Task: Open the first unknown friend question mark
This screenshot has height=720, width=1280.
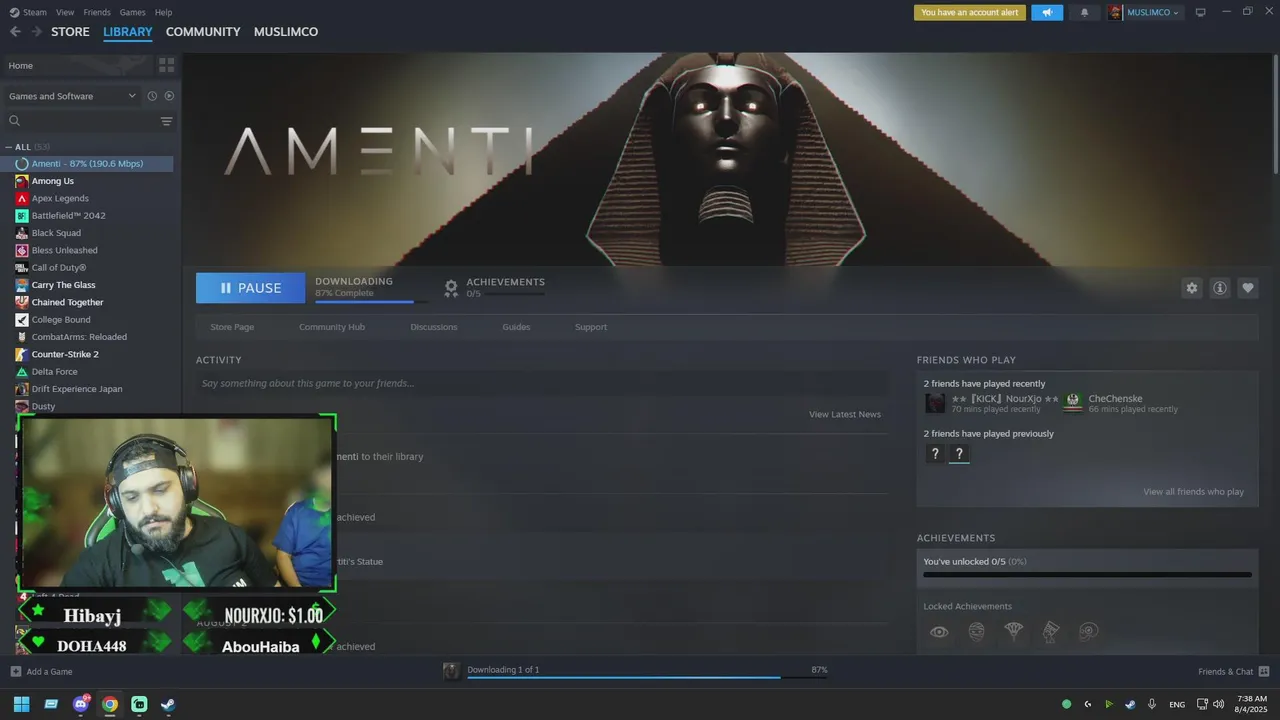Action: pyautogui.click(x=935, y=454)
